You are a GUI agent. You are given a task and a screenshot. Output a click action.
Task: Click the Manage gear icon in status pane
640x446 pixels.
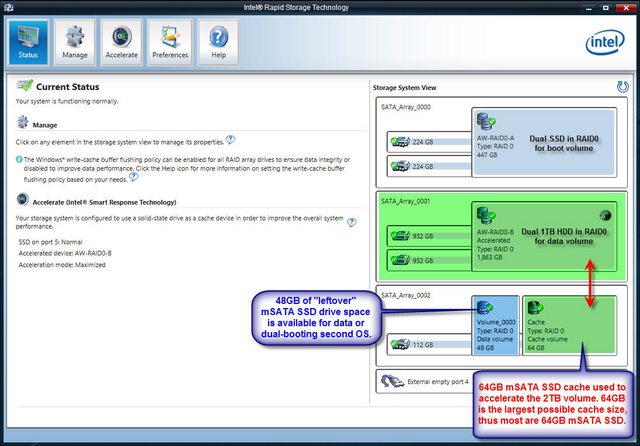click(x=23, y=122)
